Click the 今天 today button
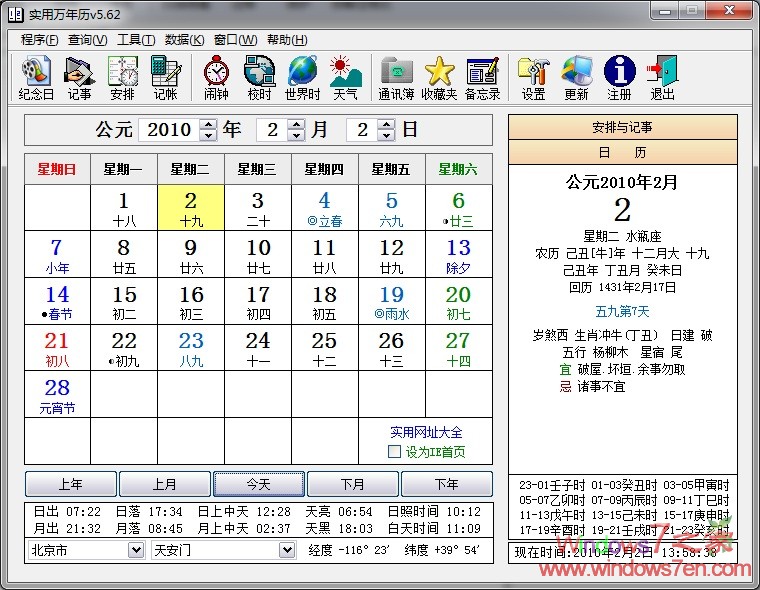 pyautogui.click(x=258, y=484)
